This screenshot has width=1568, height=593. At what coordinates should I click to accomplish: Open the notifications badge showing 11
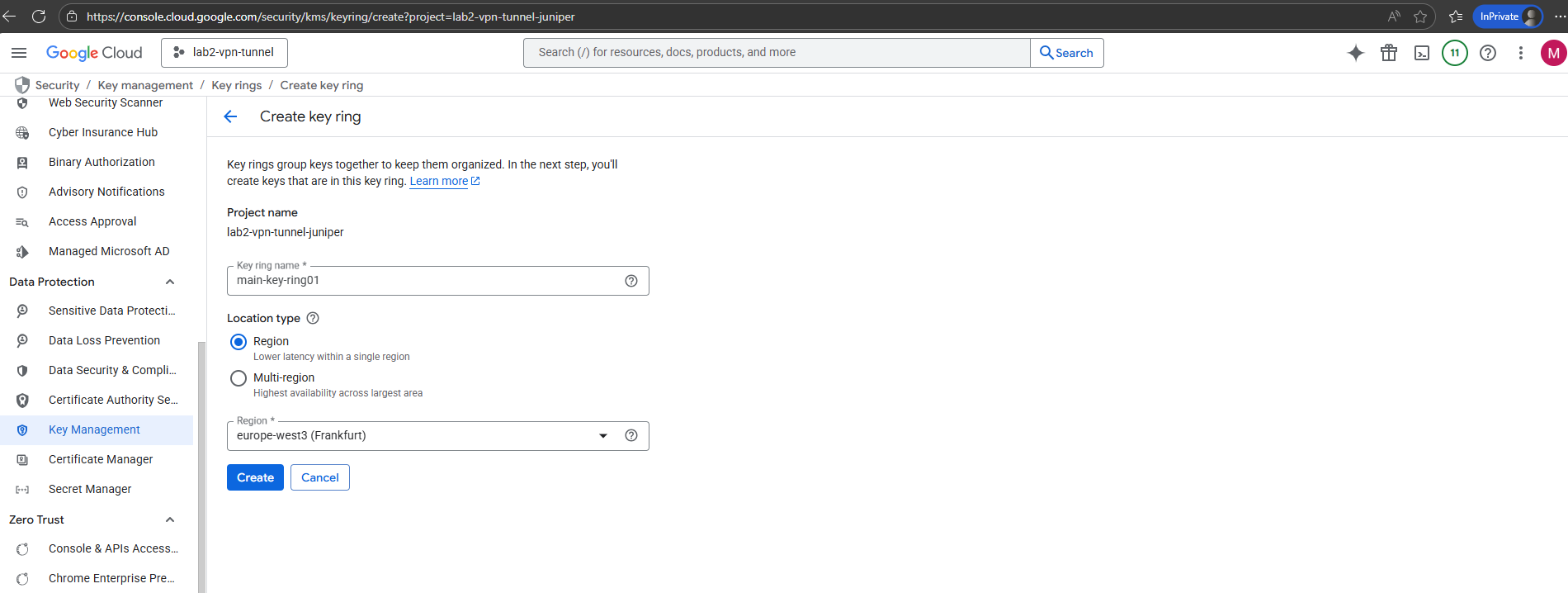click(x=1454, y=53)
